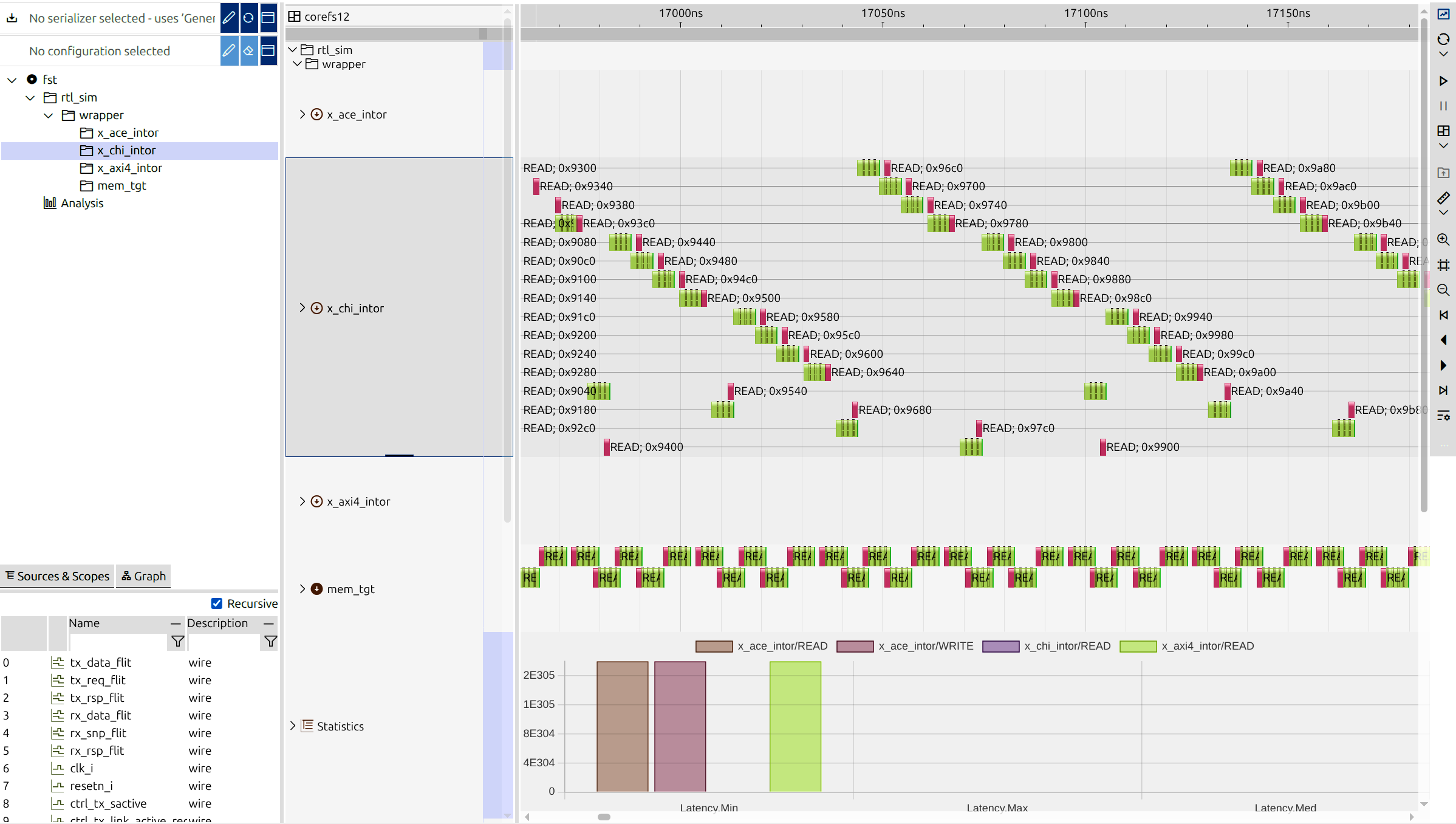Click the serializer edit pencil icon
This screenshot has height=824, width=1456.
pos(229,18)
